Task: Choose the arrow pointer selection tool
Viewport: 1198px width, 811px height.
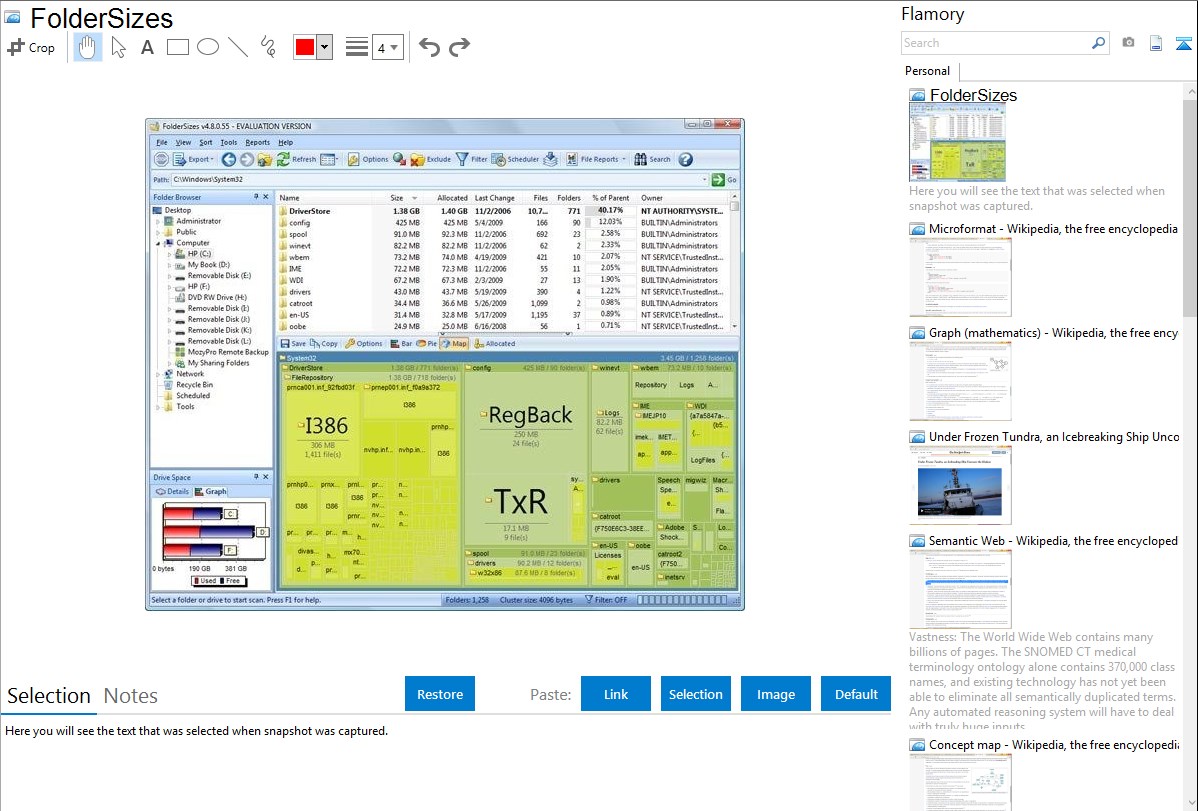Action: 118,47
